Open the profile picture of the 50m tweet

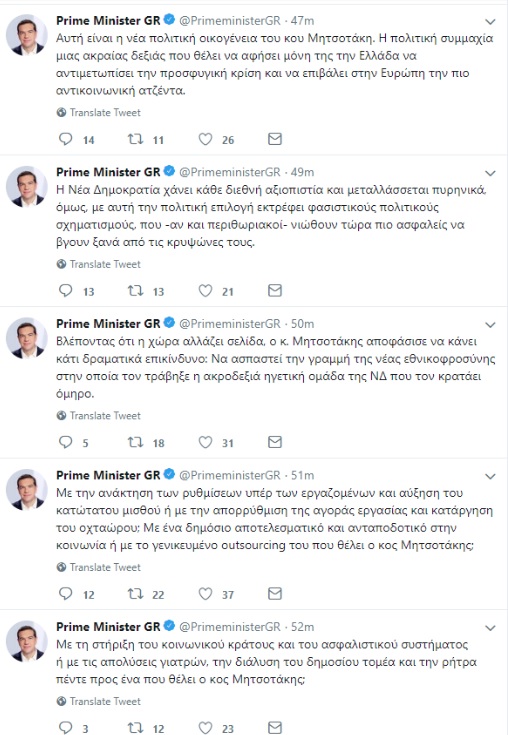[x=27, y=338]
